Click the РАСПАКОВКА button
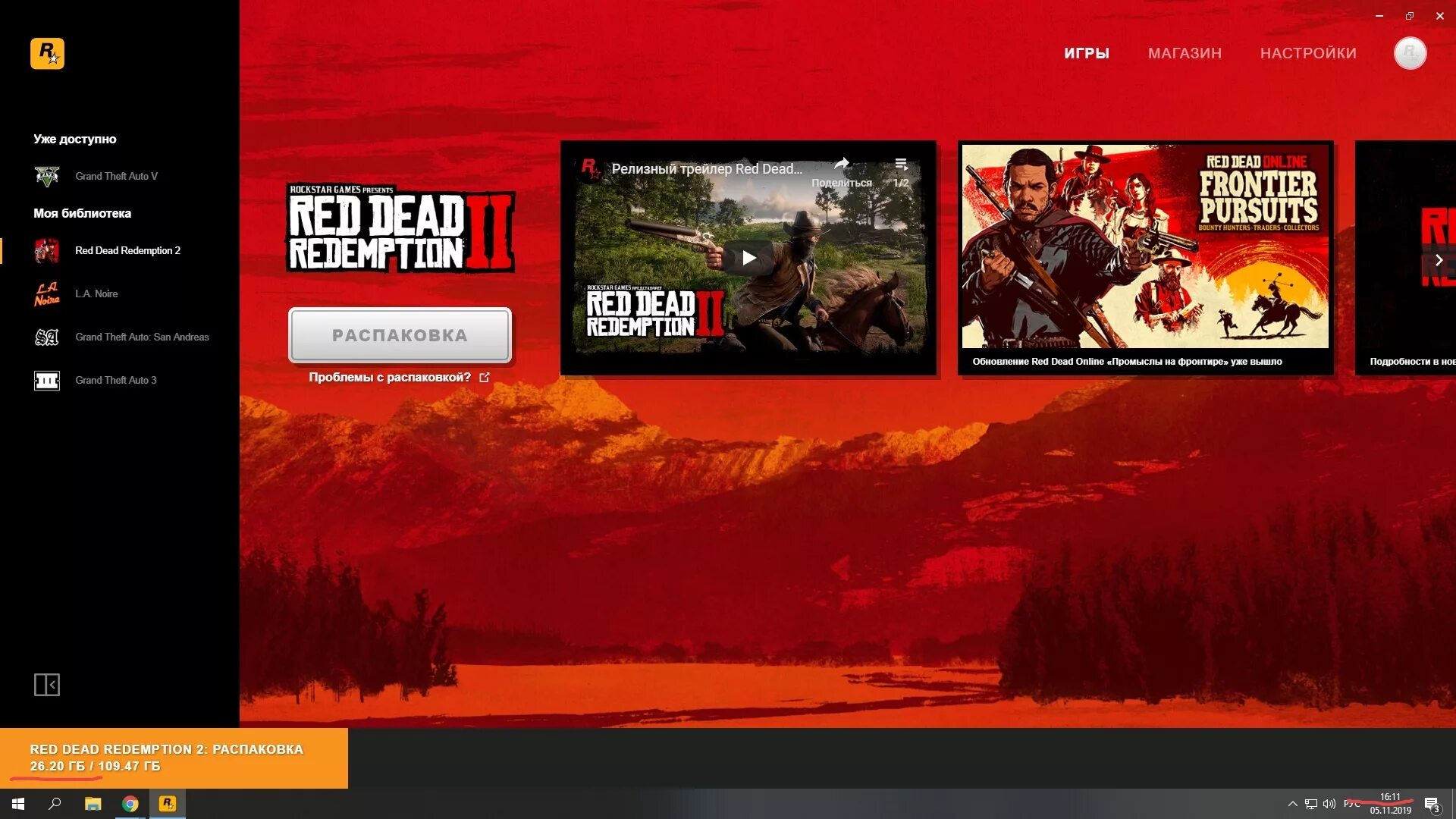This screenshot has width=1456, height=819. point(400,335)
